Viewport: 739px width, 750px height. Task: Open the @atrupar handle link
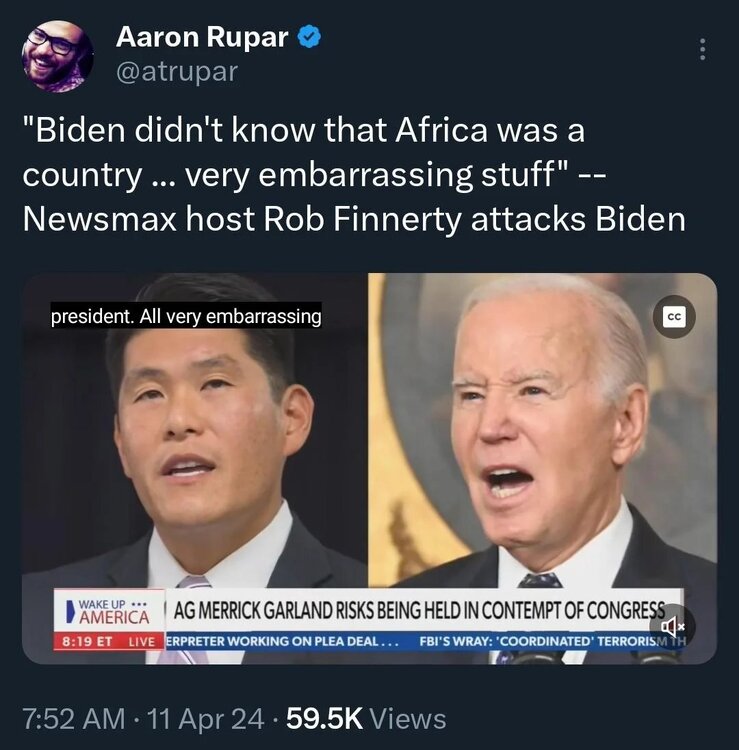click(x=177, y=72)
